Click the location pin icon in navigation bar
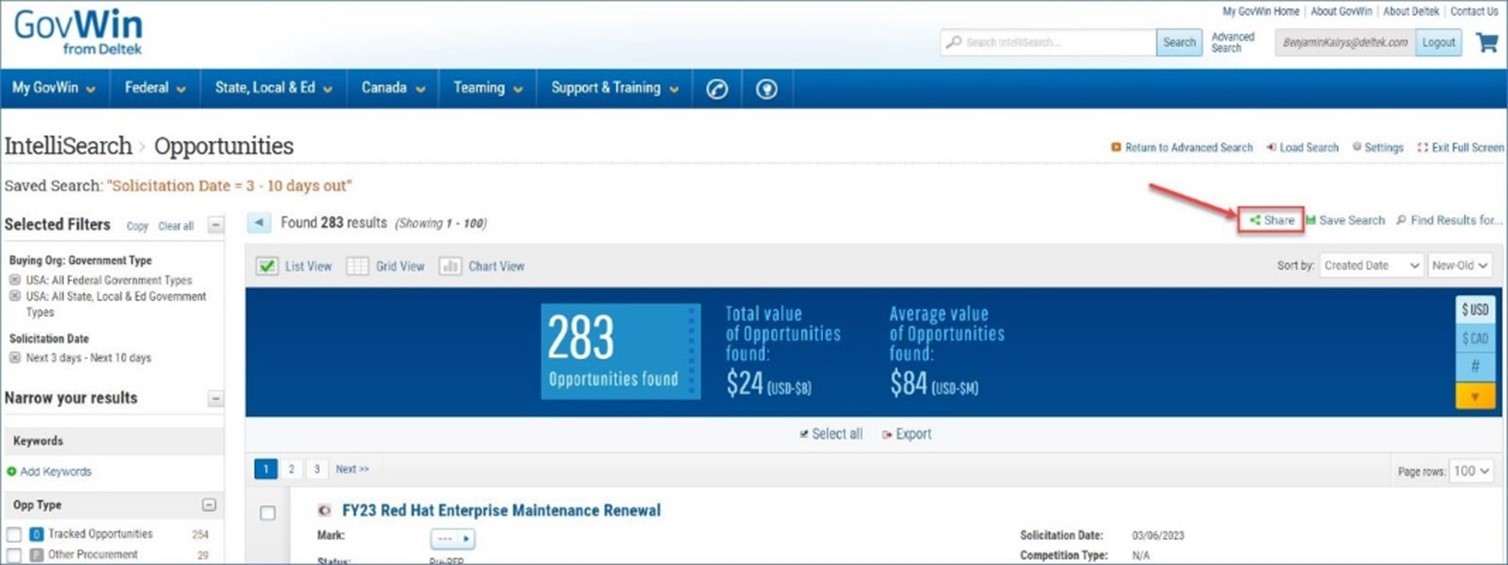 767,89
